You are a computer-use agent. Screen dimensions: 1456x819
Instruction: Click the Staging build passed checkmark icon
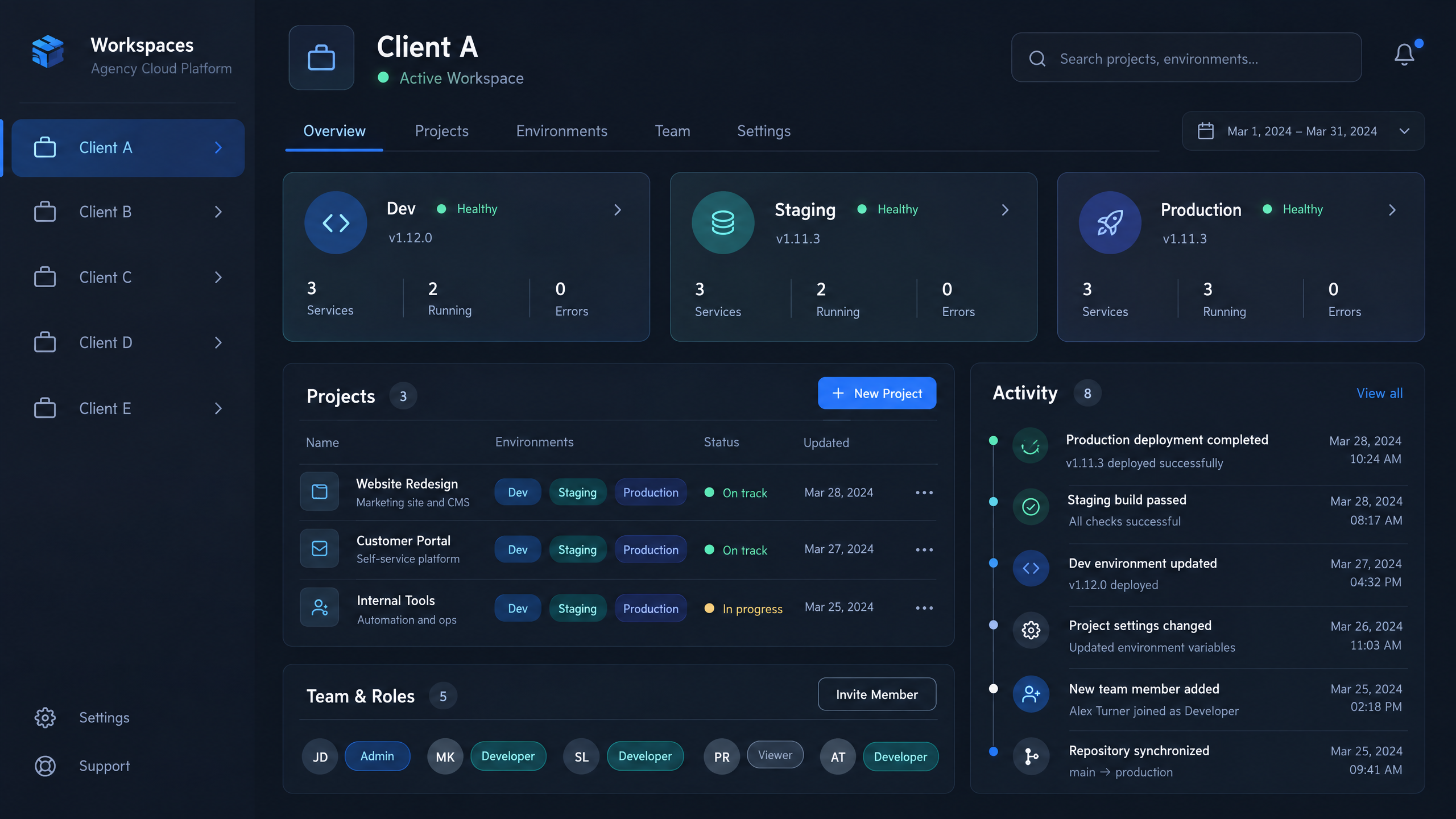pos(1031,506)
